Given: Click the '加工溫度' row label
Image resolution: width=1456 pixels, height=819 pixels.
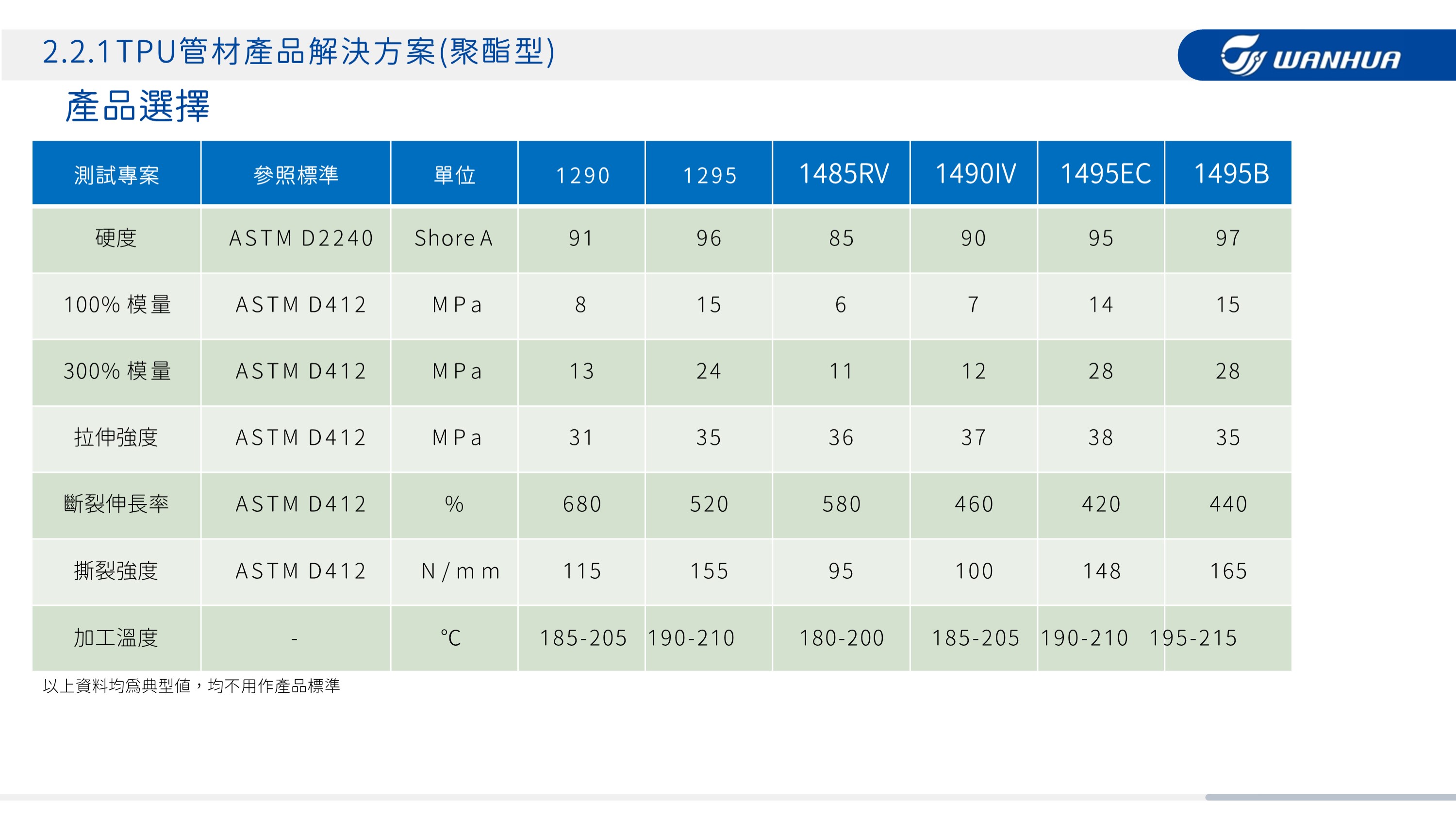Looking at the screenshot, I should [x=116, y=637].
